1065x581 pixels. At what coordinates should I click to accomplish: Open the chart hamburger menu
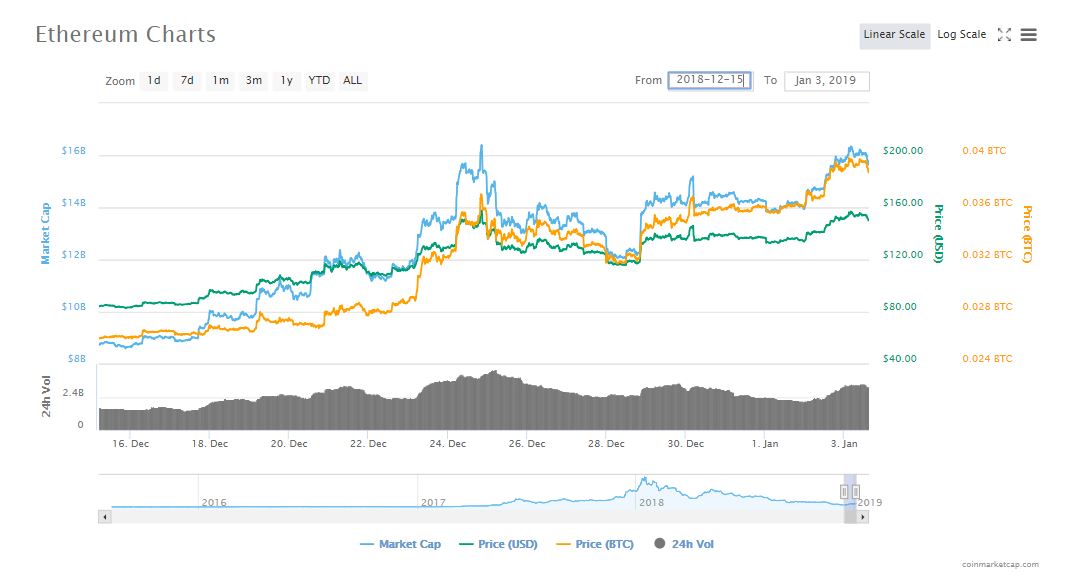point(1028,35)
